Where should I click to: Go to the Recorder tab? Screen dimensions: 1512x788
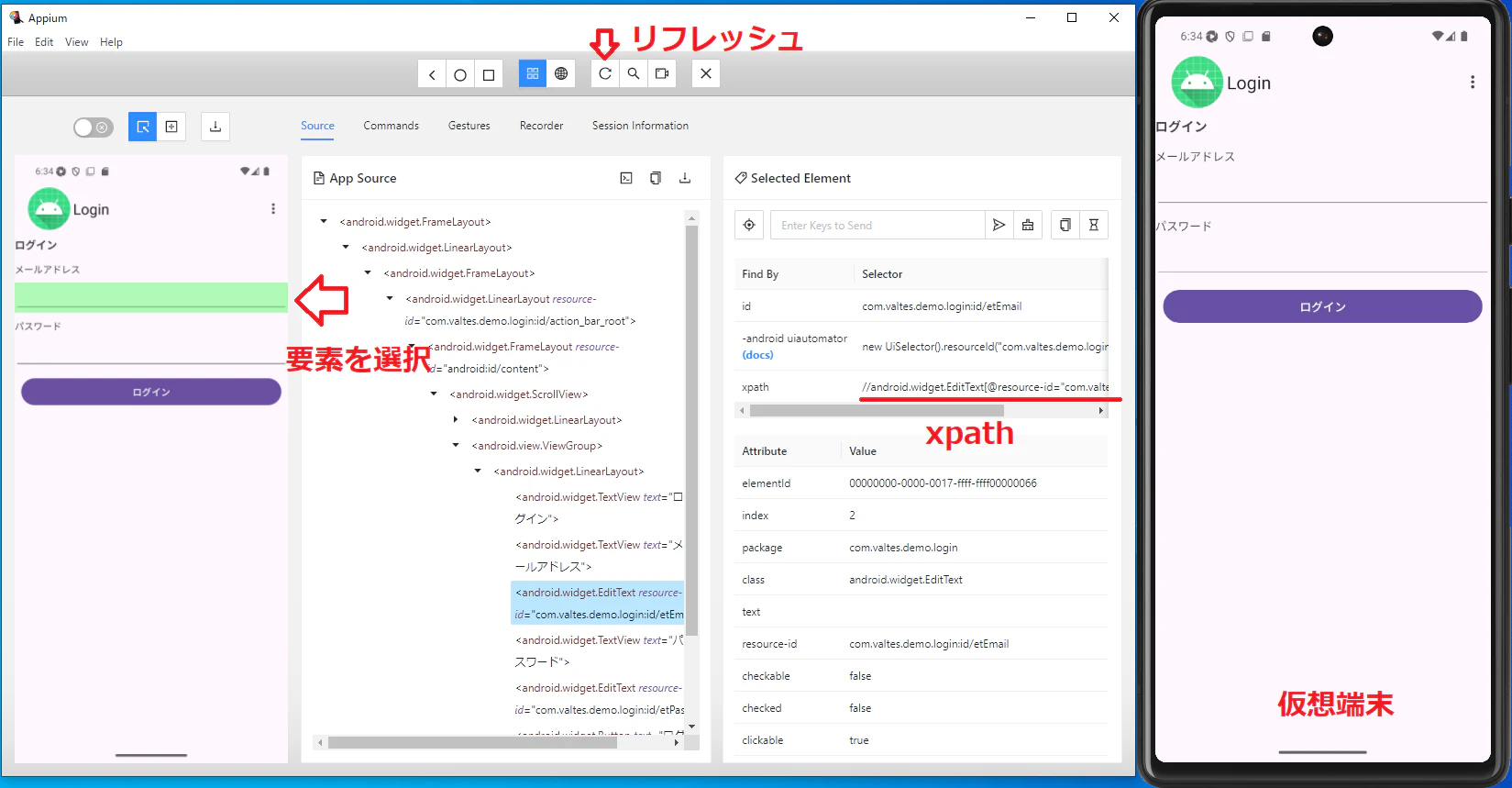tap(542, 126)
